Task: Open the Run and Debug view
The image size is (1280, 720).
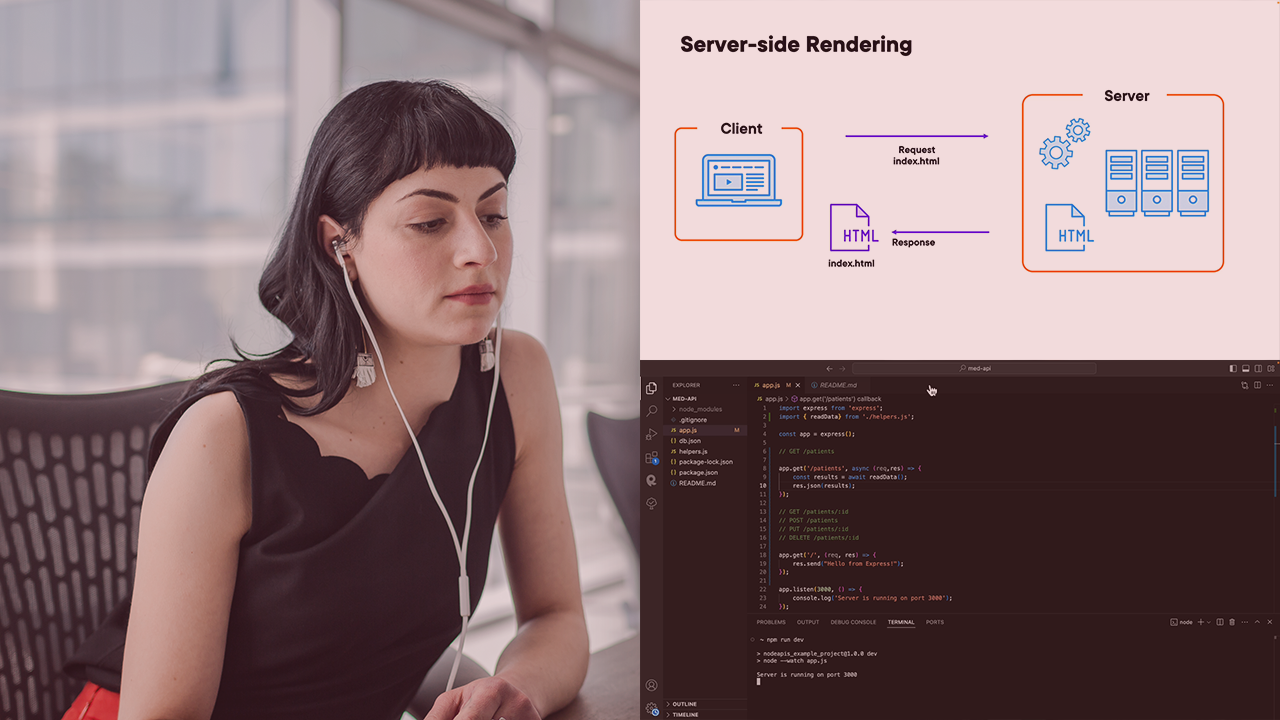Action: pos(651,434)
